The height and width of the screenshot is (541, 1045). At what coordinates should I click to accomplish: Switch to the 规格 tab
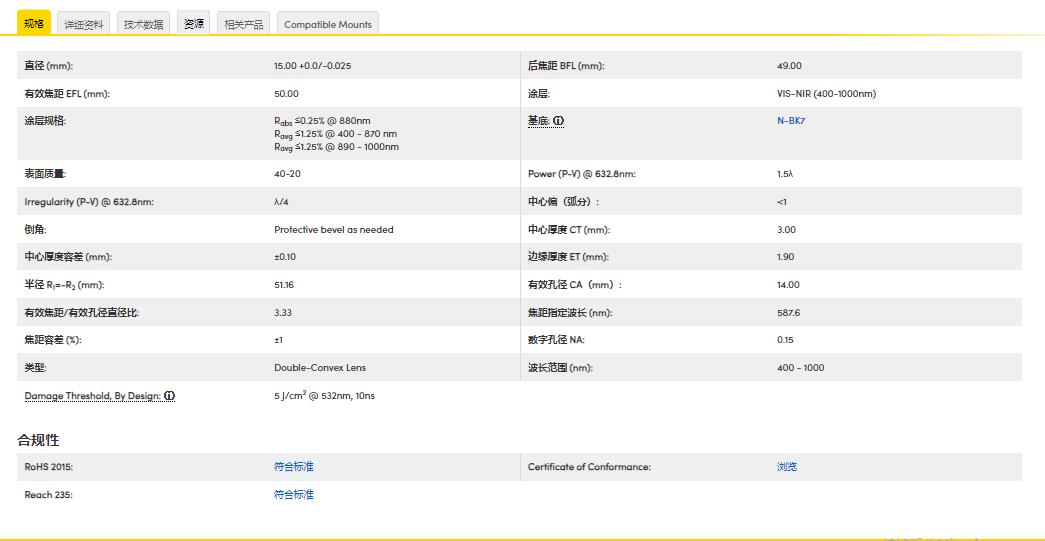click(x=33, y=24)
